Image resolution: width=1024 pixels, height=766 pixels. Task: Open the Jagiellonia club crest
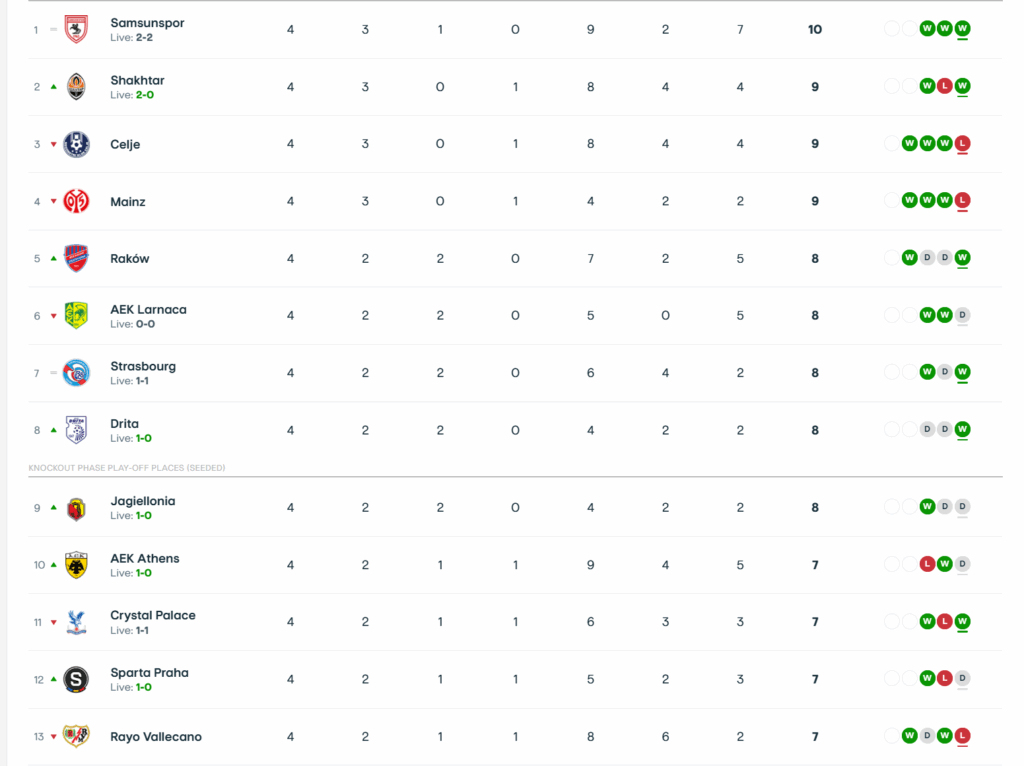[x=77, y=508]
